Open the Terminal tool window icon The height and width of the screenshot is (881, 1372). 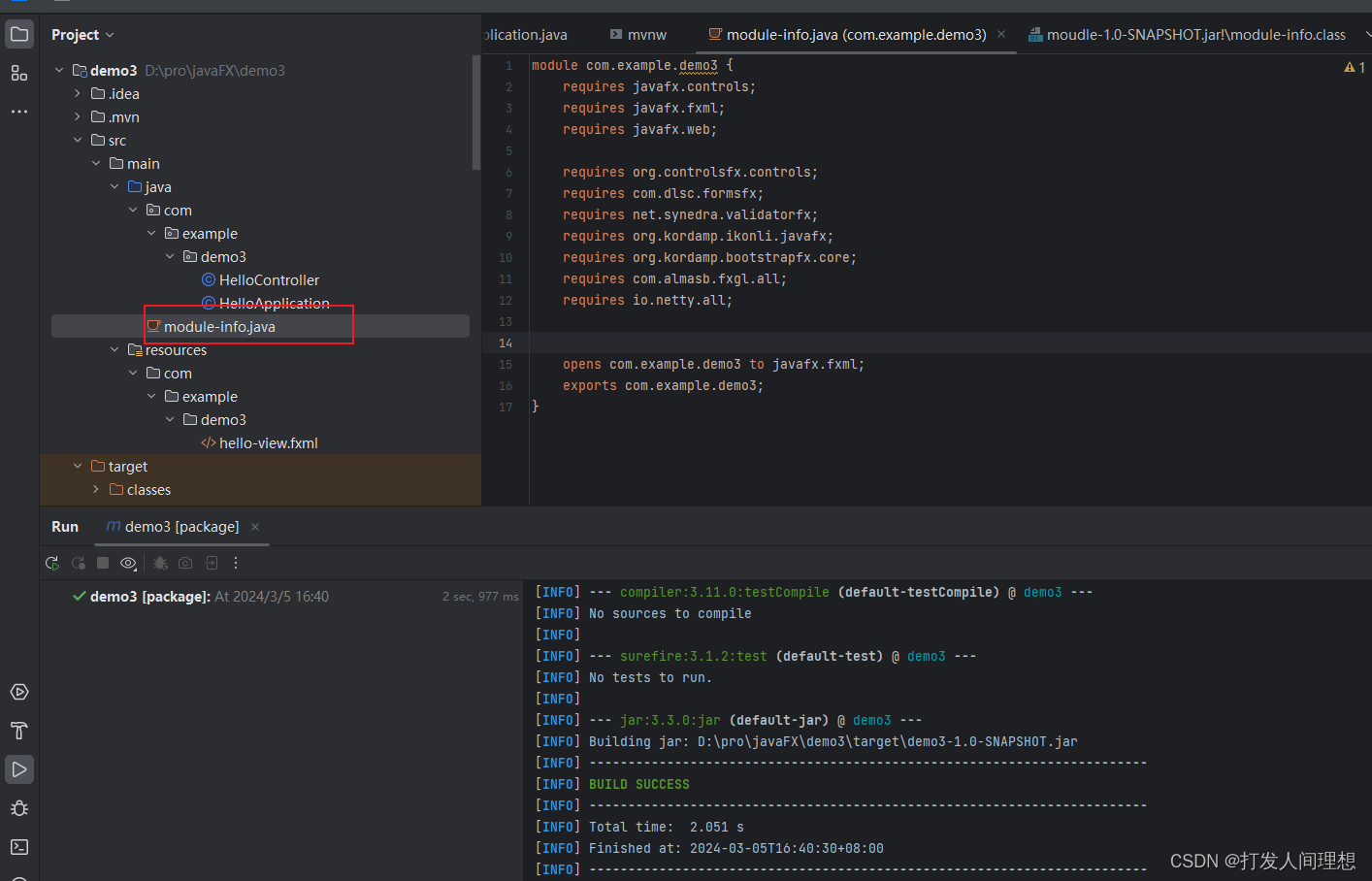click(19, 847)
